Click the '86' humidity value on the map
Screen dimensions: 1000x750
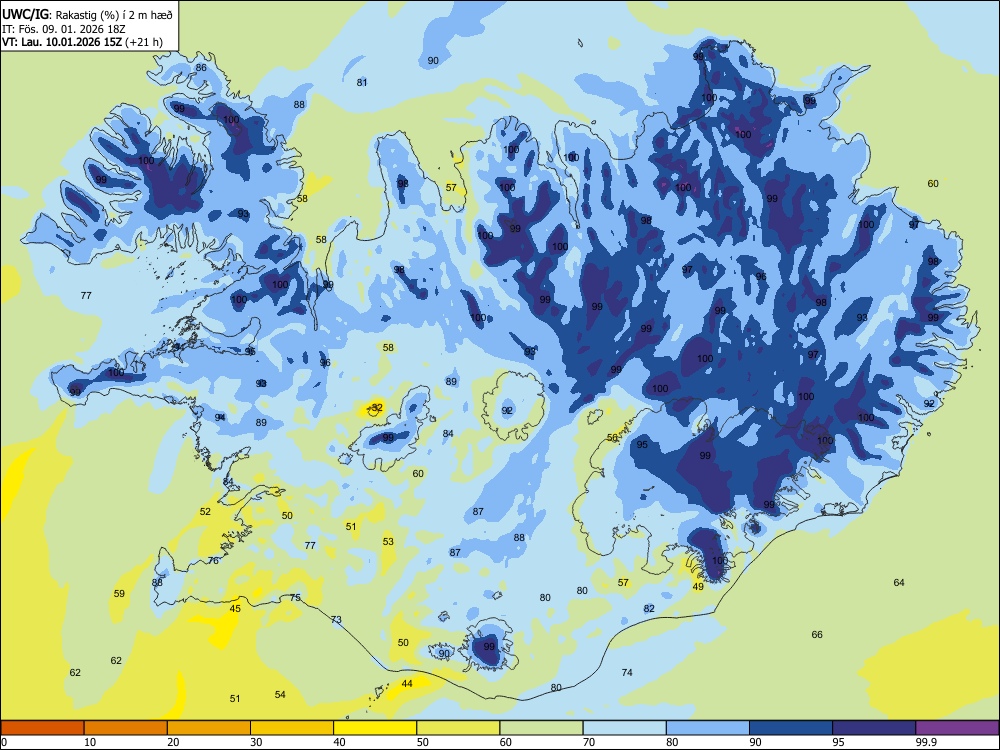[201, 68]
